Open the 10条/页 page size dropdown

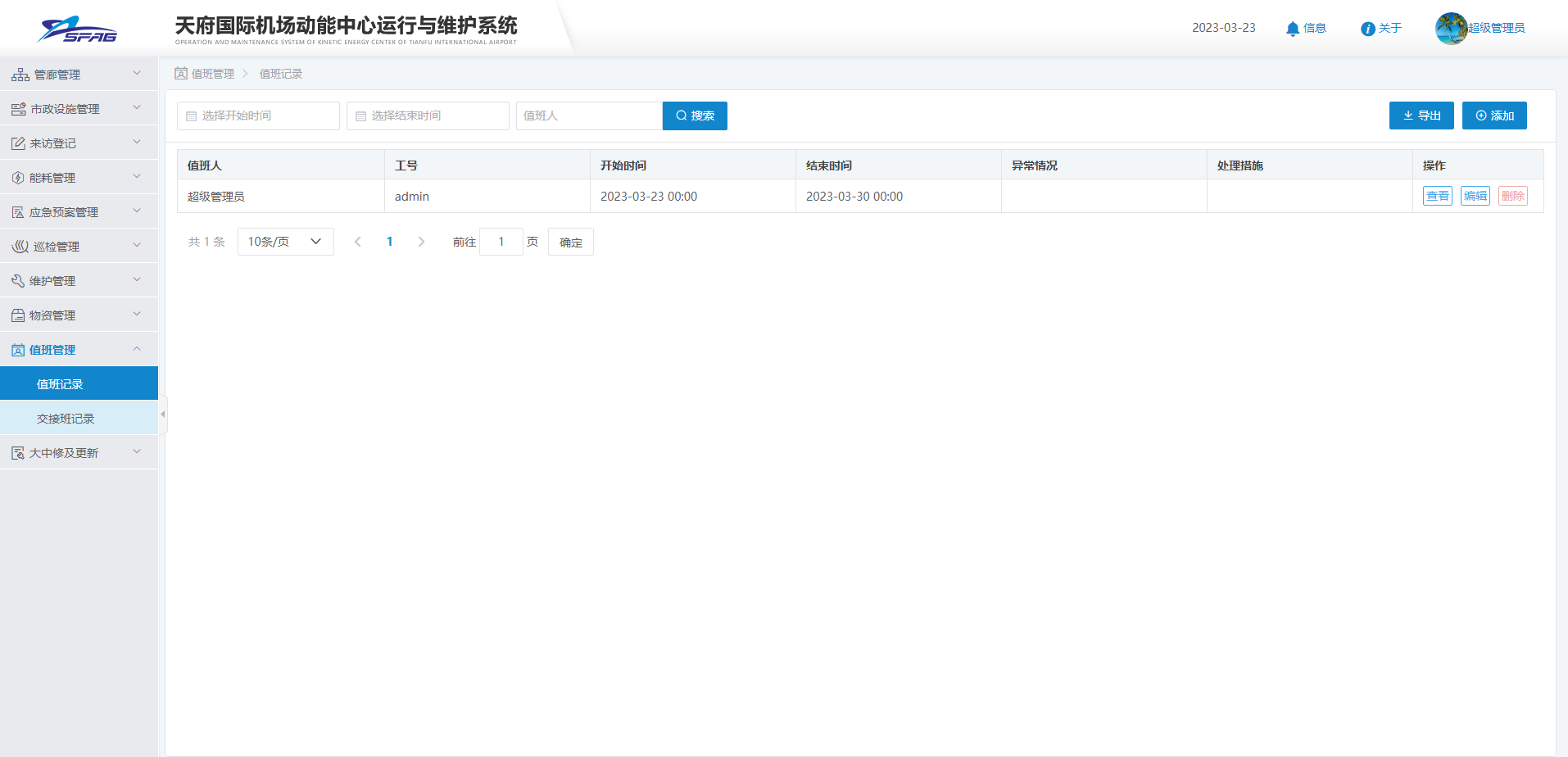coord(285,242)
